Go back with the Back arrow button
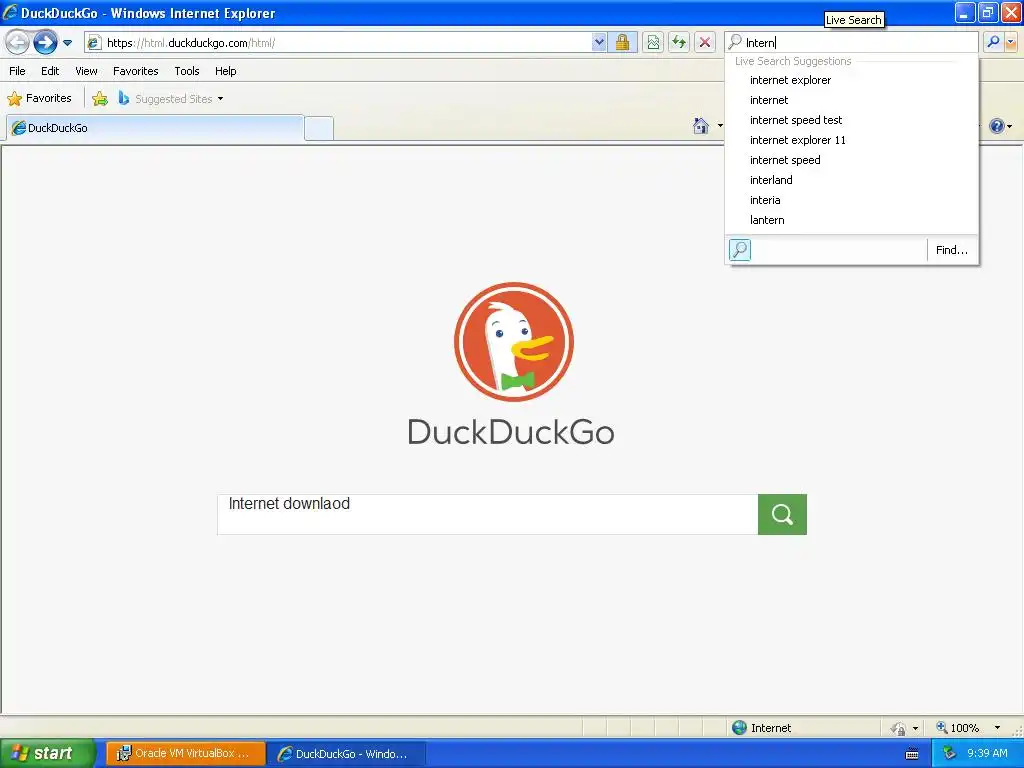This screenshot has height=768, width=1024. 17,43
